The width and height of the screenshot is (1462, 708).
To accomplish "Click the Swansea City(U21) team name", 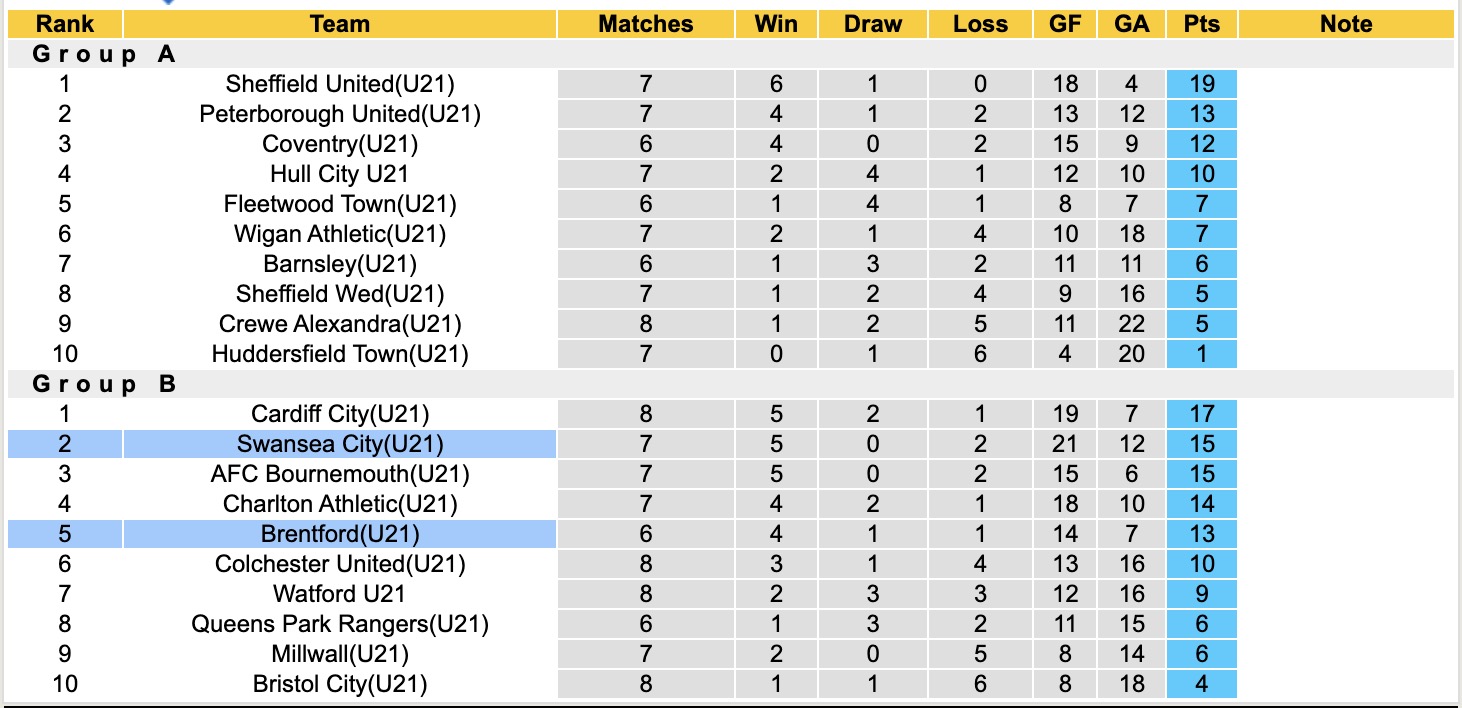I will click(x=340, y=444).
